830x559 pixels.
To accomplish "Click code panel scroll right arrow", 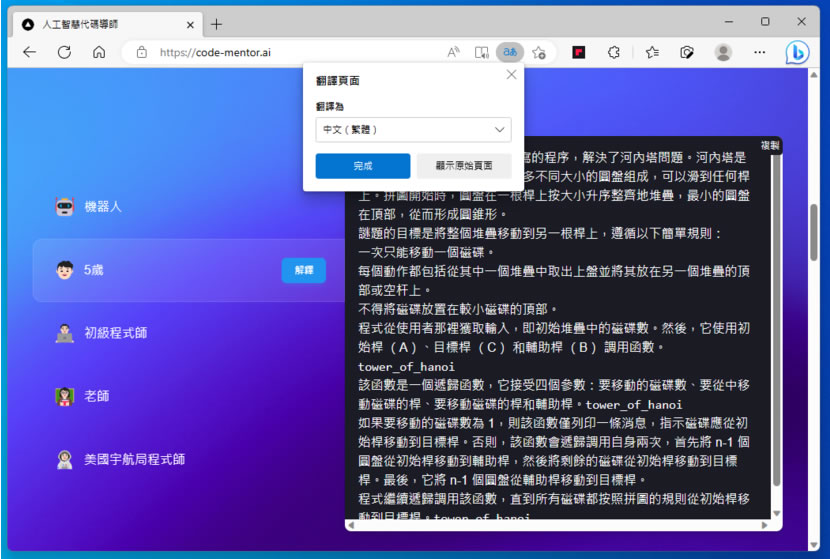I will click(764, 525).
